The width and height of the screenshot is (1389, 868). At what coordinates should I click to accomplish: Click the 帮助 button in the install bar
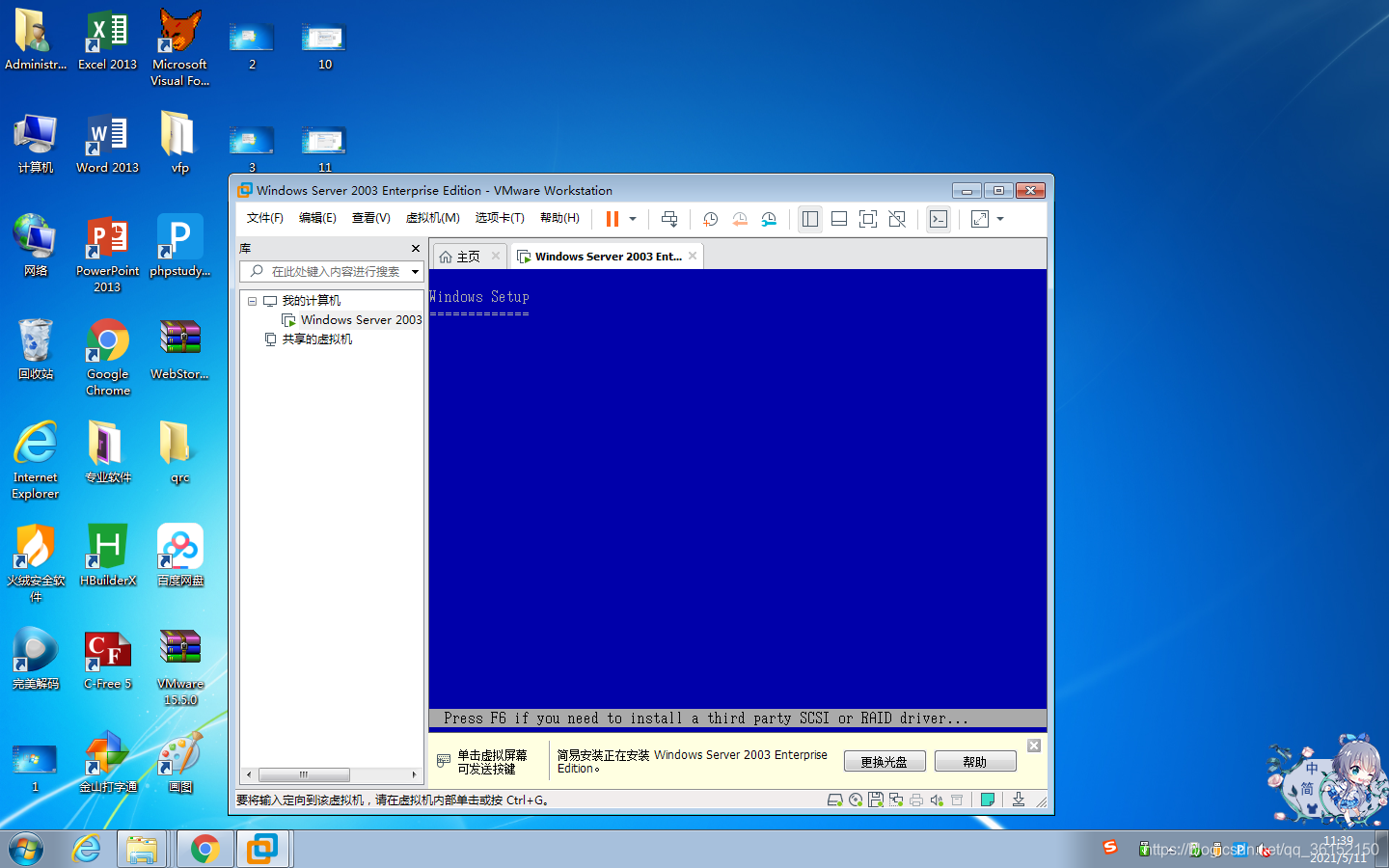click(975, 762)
